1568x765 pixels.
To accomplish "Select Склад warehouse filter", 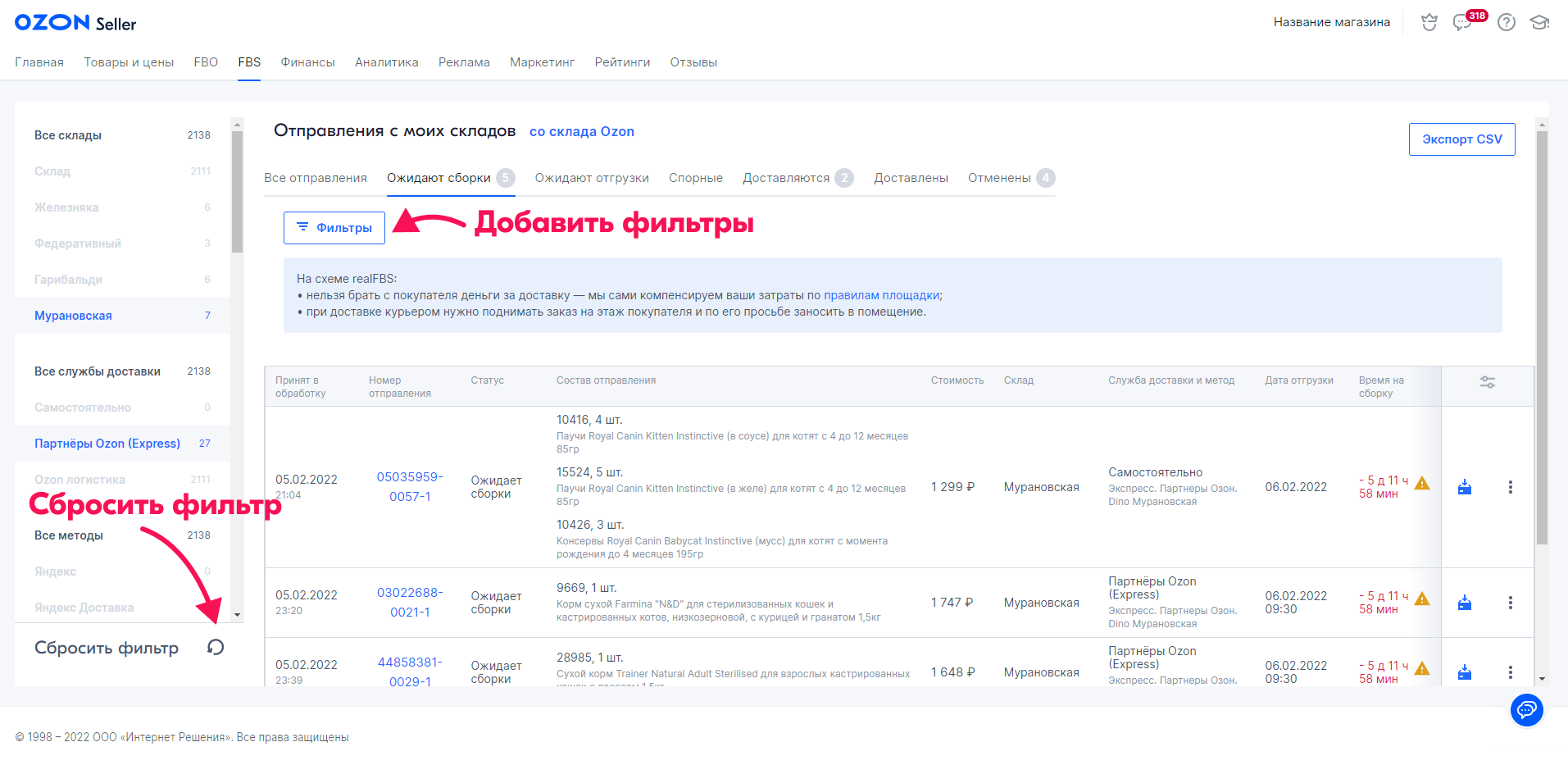I will [x=122, y=171].
